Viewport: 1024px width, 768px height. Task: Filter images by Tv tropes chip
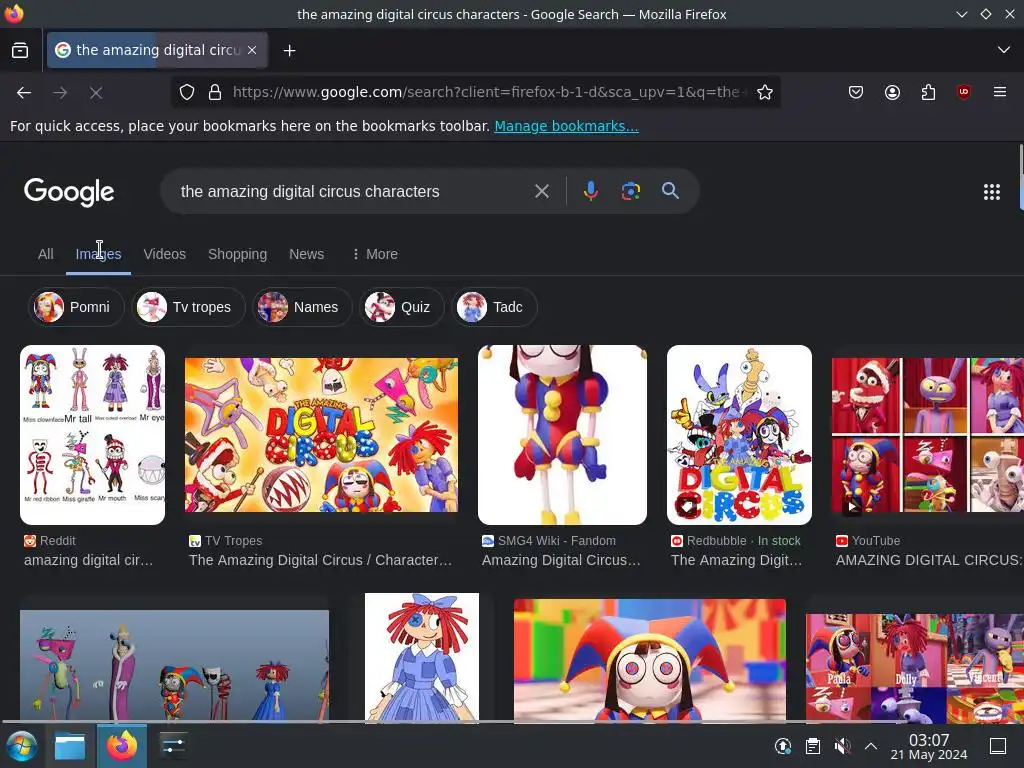tap(188, 307)
